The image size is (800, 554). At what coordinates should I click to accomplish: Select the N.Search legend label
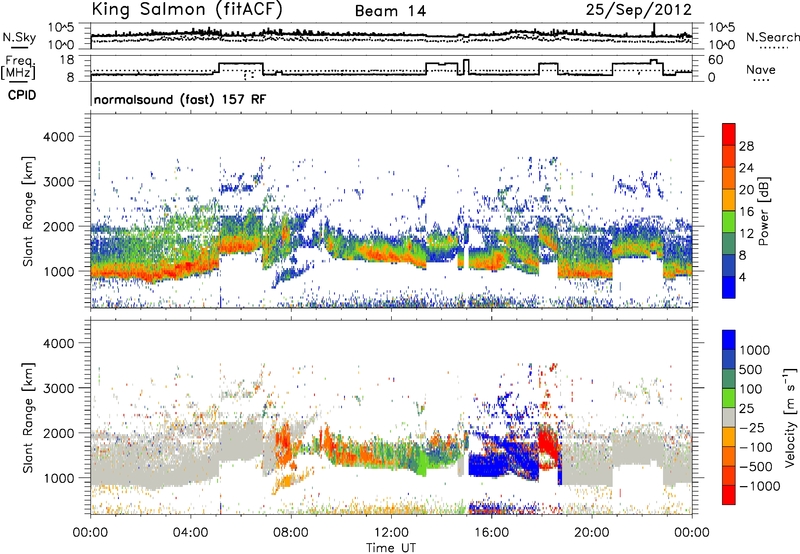tap(772, 37)
